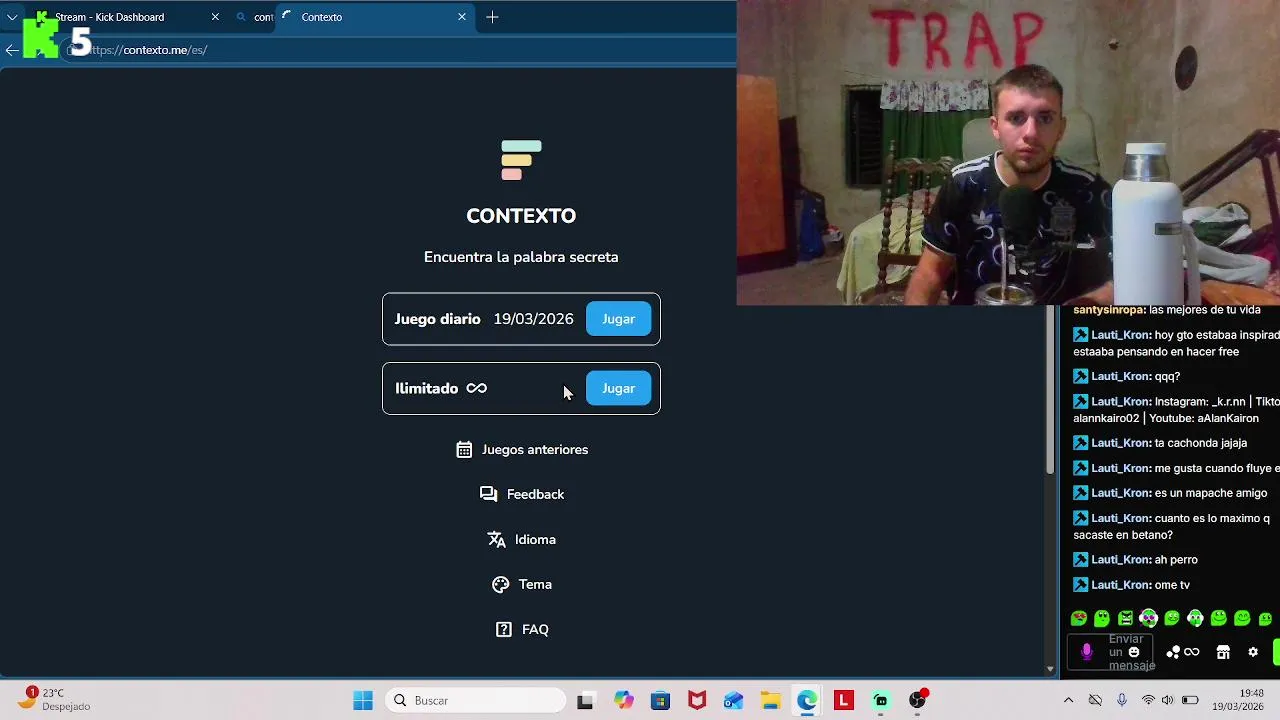Click Lauti_Kron message 'ah perro'

1176,560
